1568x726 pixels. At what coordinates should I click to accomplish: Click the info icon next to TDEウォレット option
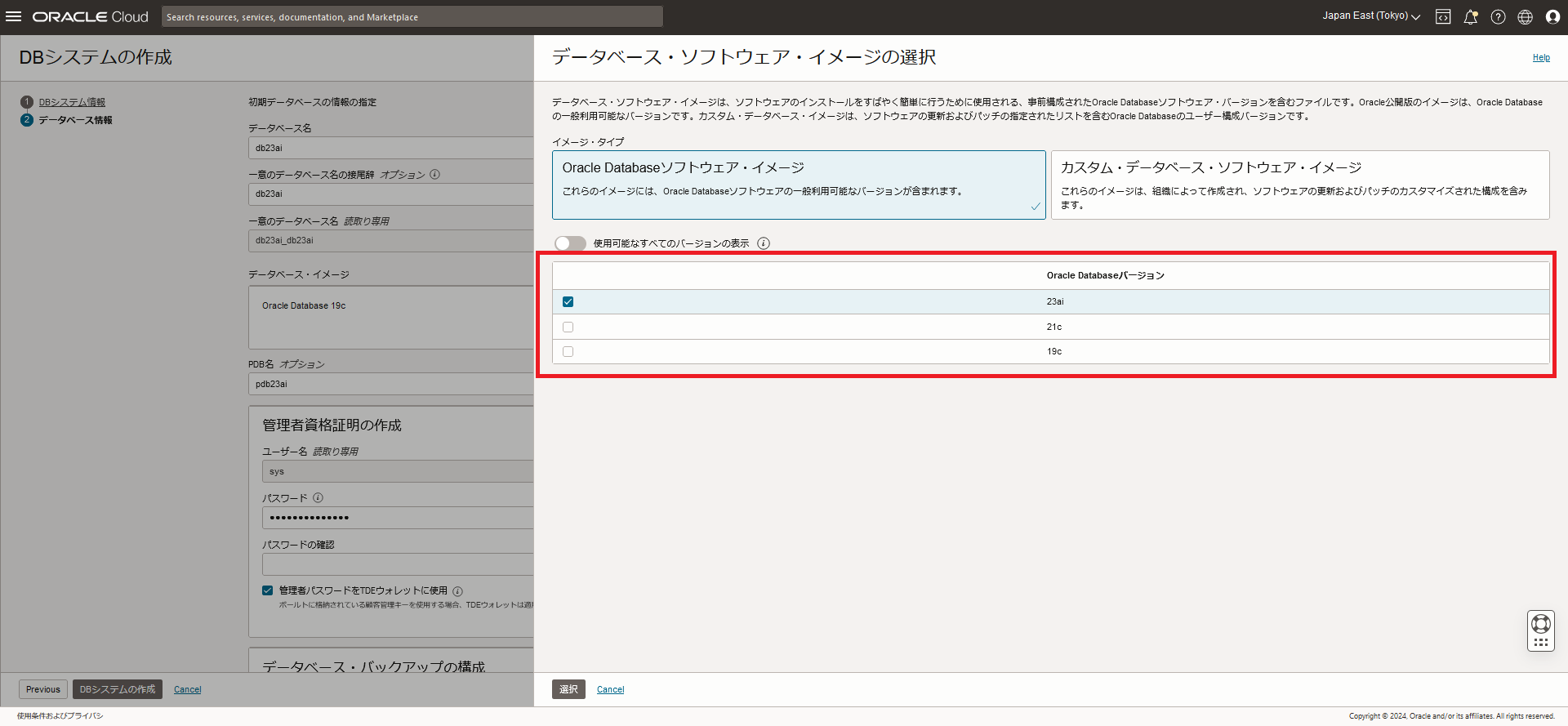tap(457, 591)
